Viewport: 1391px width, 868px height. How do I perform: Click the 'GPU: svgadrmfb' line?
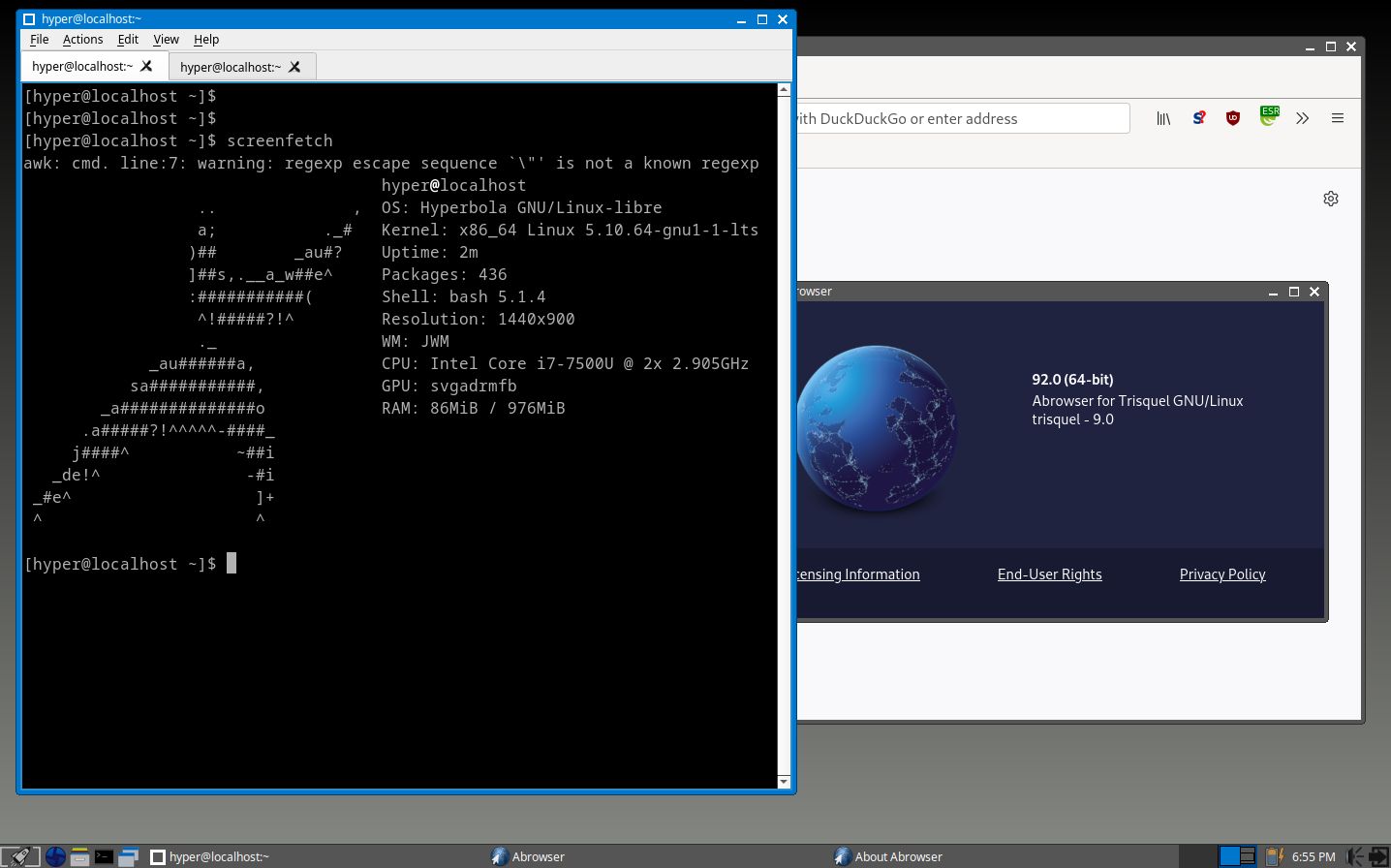[x=449, y=386]
